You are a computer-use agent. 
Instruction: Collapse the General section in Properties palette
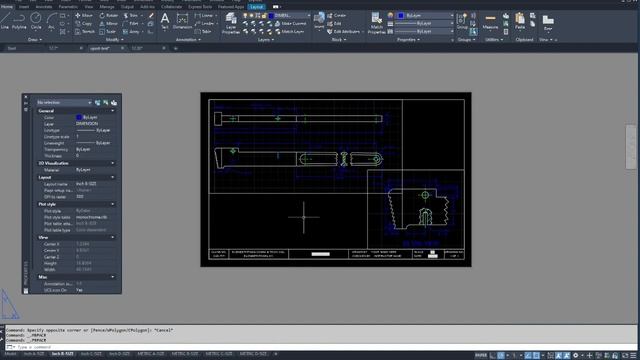coord(113,111)
